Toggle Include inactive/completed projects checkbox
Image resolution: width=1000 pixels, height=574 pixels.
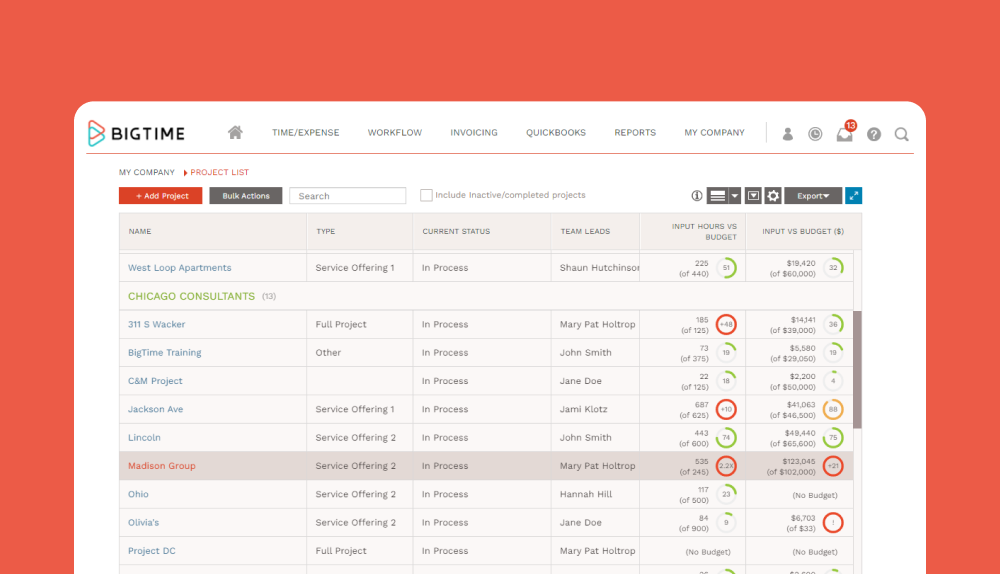tap(426, 195)
